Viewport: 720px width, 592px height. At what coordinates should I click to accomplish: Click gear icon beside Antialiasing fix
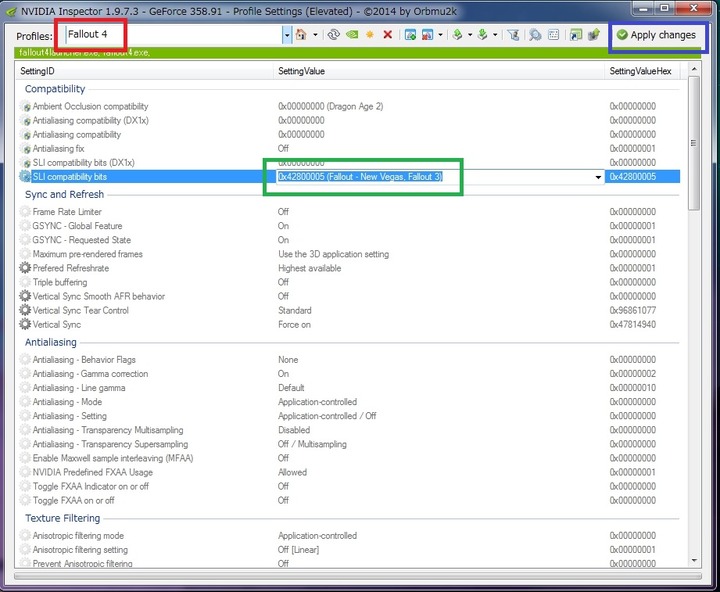tap(26, 149)
